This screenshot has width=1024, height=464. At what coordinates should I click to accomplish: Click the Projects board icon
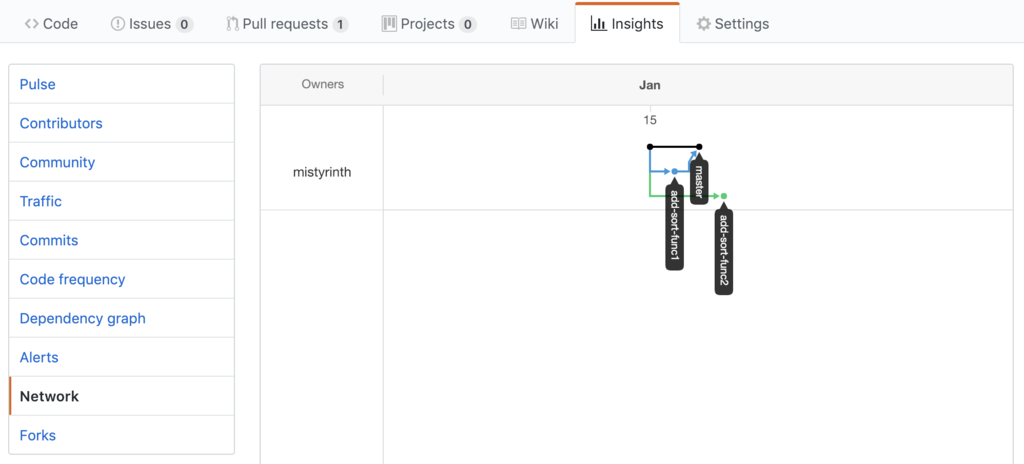point(389,23)
